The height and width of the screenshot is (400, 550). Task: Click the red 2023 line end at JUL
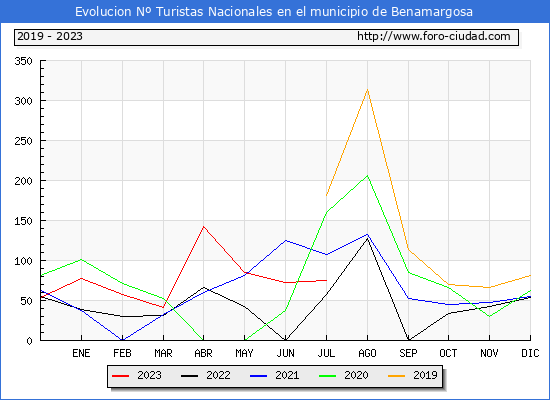coord(327,280)
